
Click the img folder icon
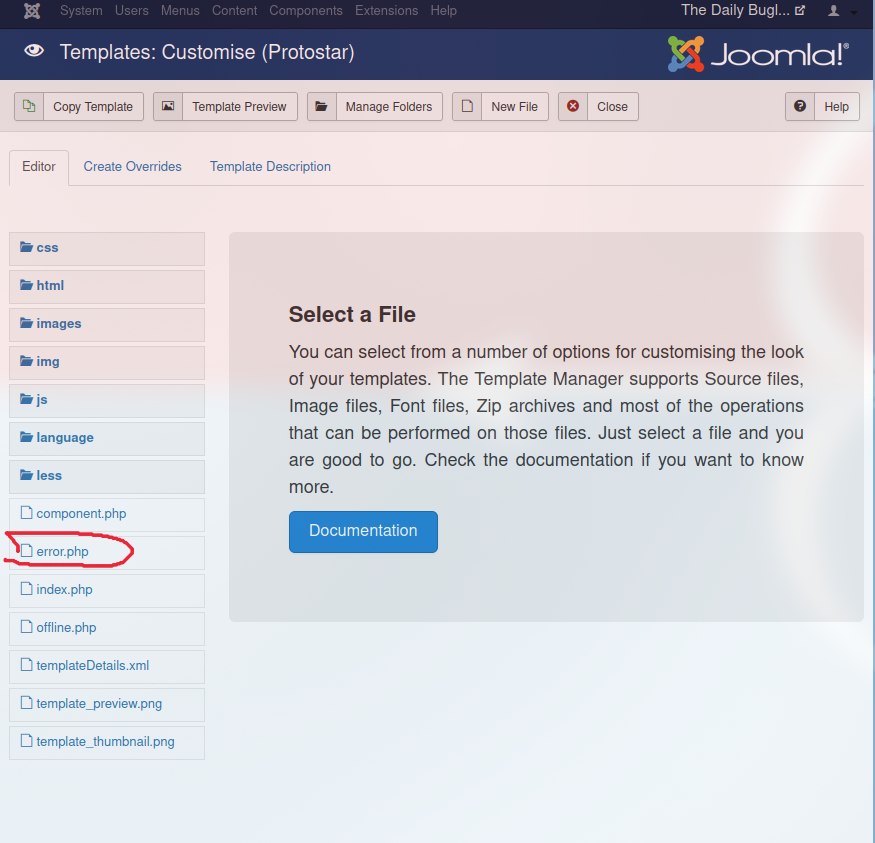(x=26, y=360)
